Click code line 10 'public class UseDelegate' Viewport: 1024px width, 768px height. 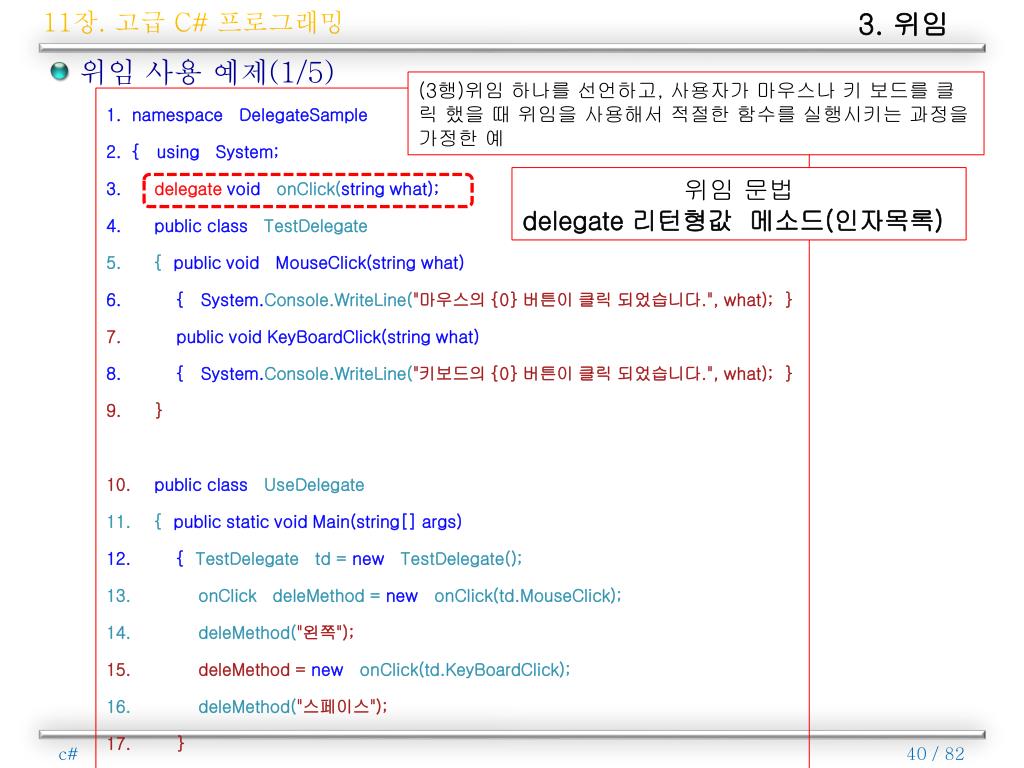click(x=259, y=485)
